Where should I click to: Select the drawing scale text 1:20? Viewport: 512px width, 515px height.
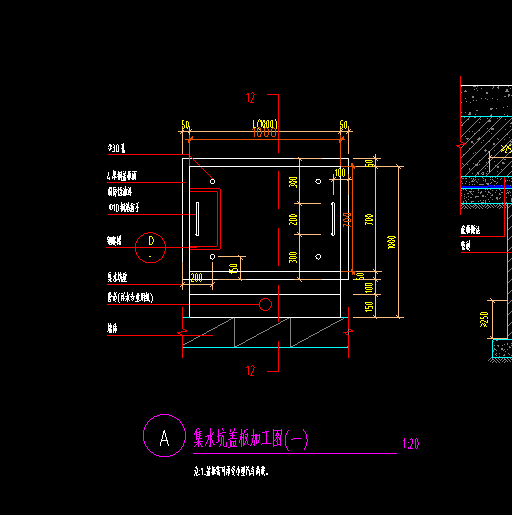coord(411,444)
